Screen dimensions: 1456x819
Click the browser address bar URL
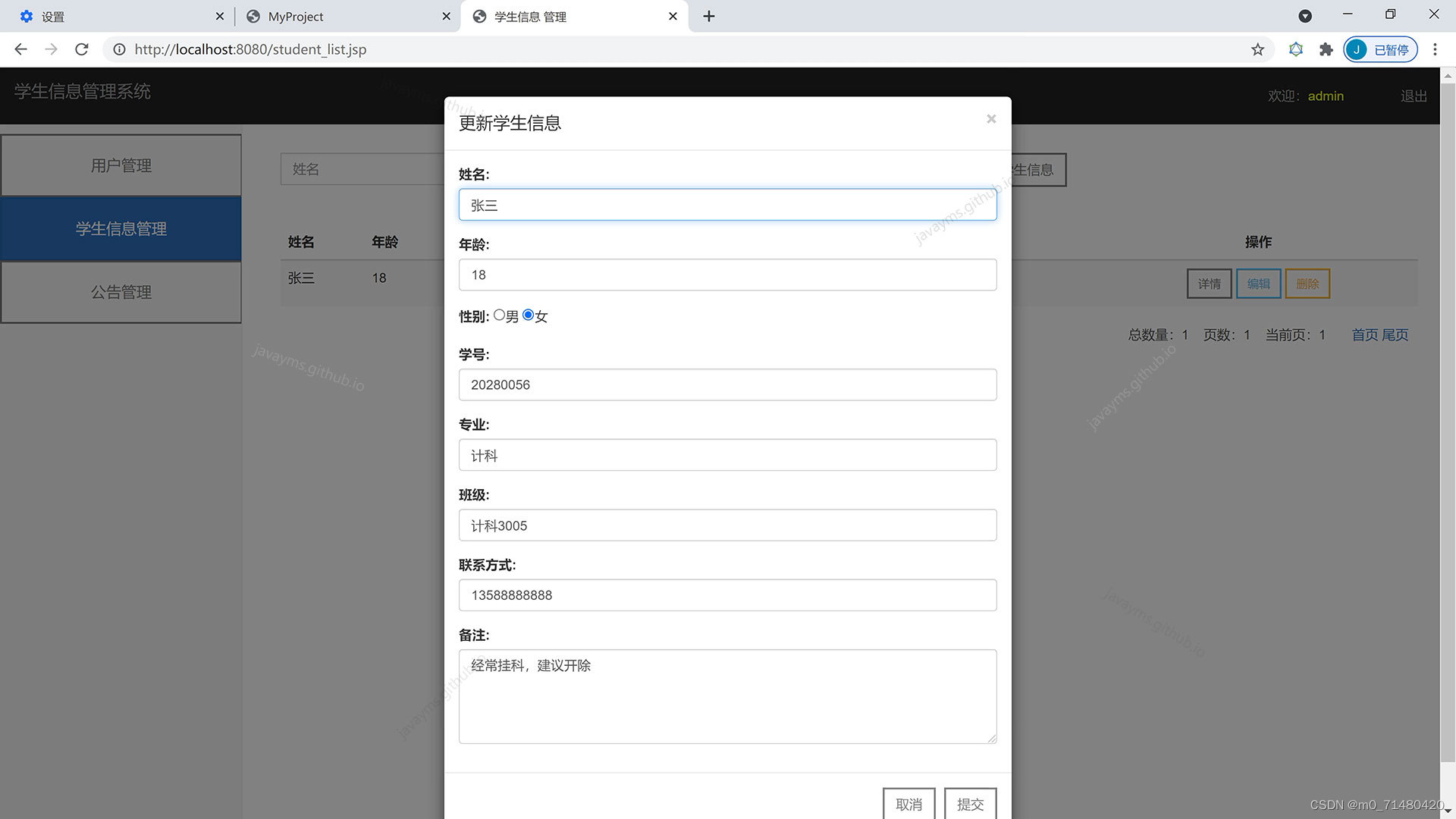[250, 49]
